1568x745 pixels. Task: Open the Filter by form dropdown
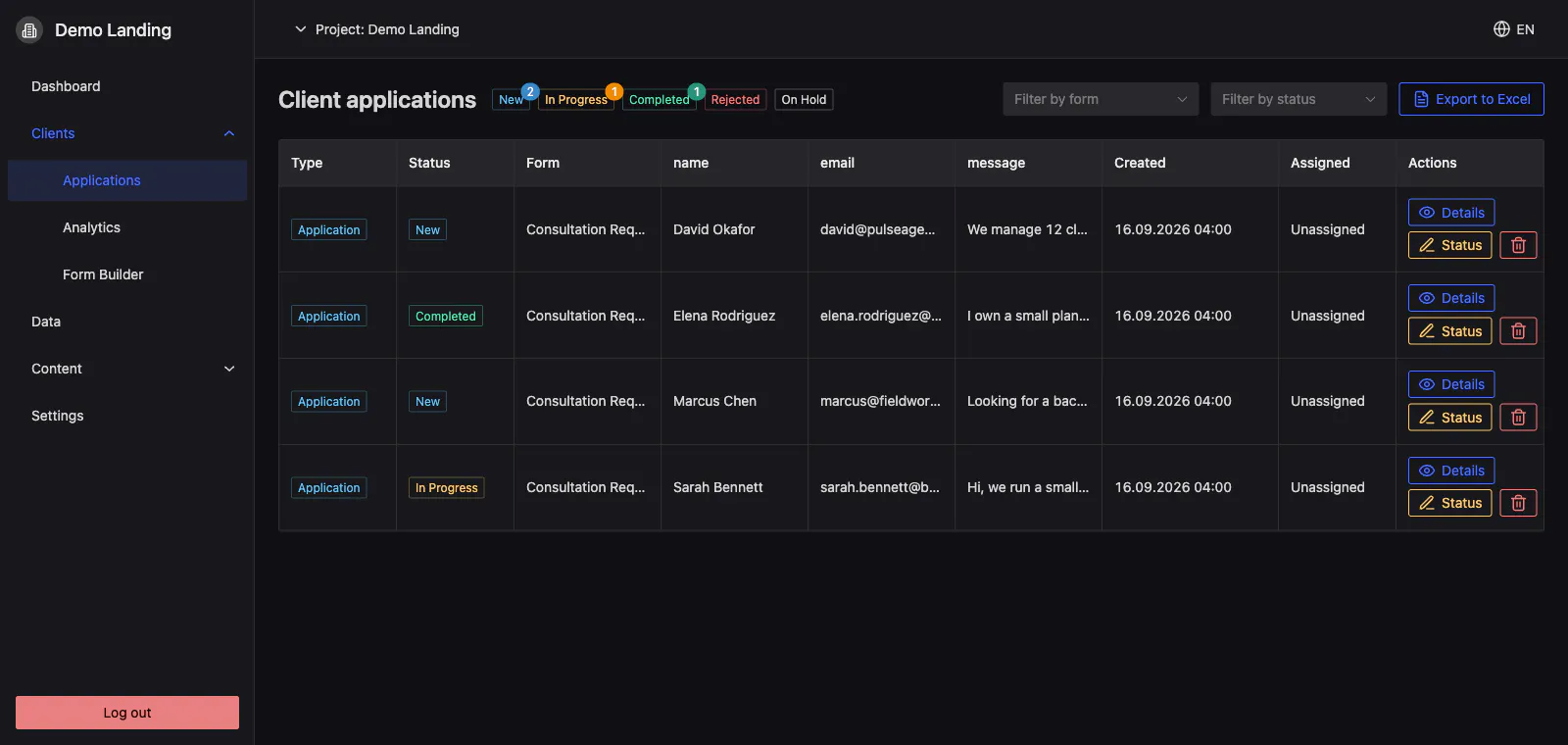point(1101,99)
